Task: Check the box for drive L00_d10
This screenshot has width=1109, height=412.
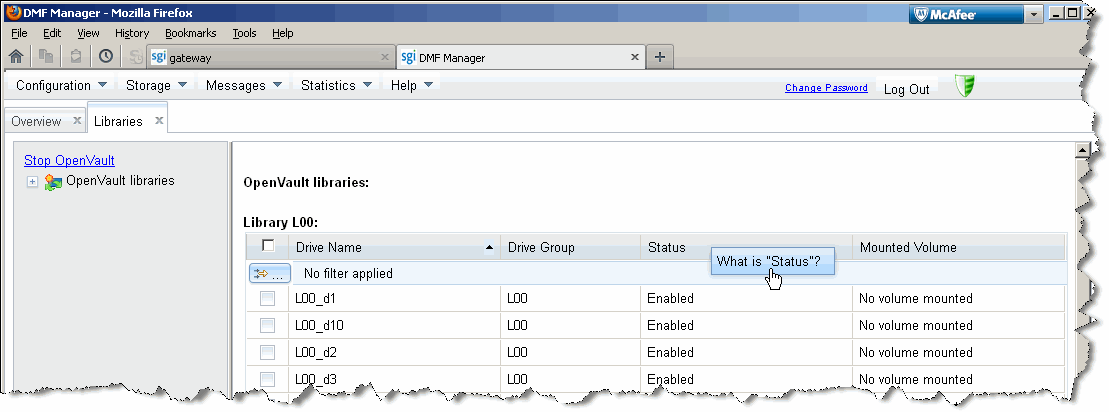Action: pyautogui.click(x=267, y=325)
